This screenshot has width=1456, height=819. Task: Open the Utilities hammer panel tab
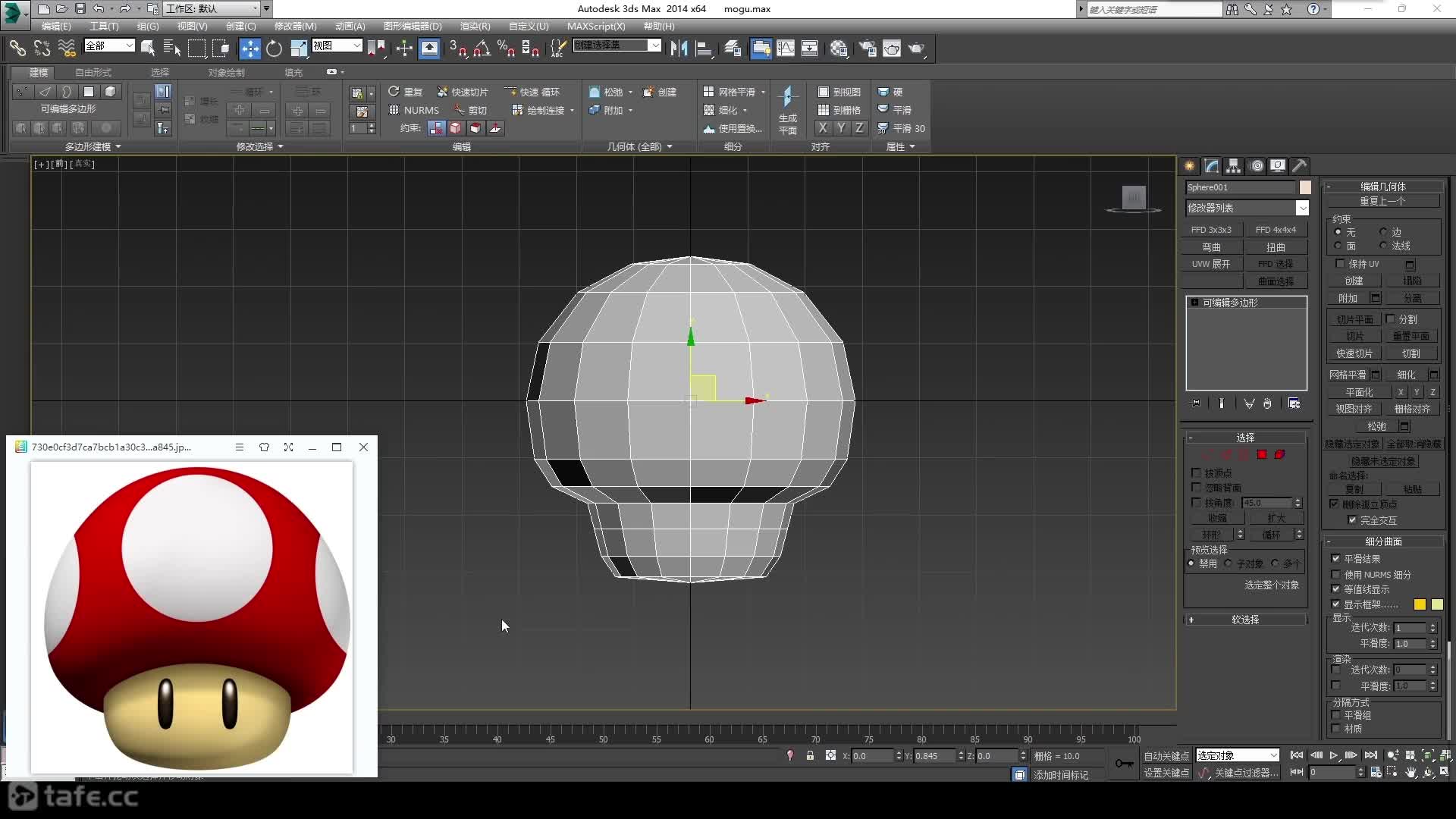1299,165
